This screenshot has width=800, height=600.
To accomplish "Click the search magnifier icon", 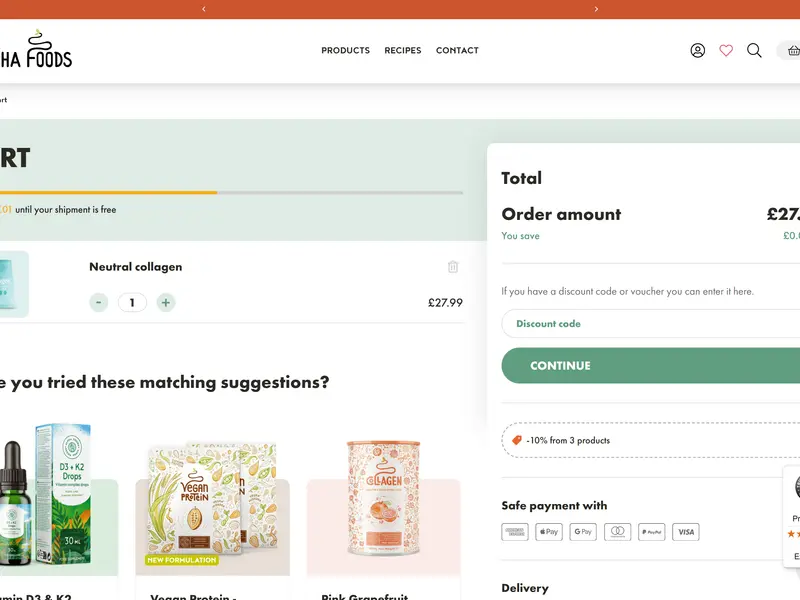I will click(754, 50).
